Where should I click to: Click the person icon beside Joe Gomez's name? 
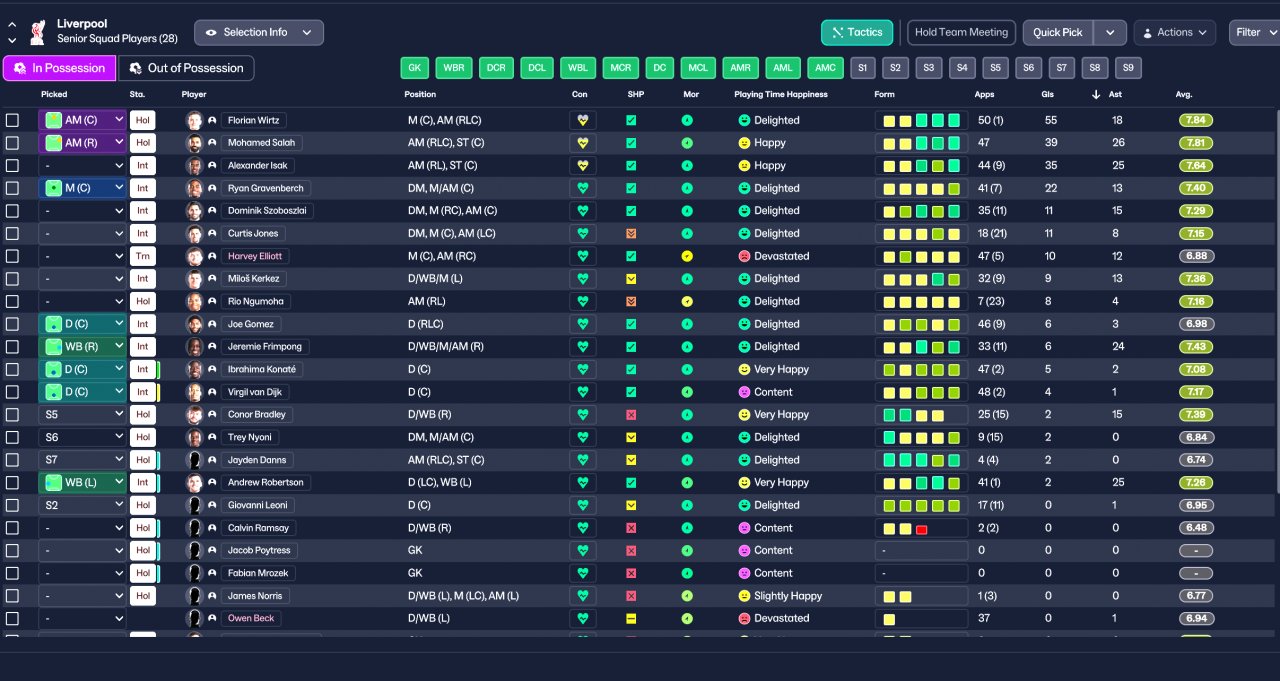[x=212, y=324]
